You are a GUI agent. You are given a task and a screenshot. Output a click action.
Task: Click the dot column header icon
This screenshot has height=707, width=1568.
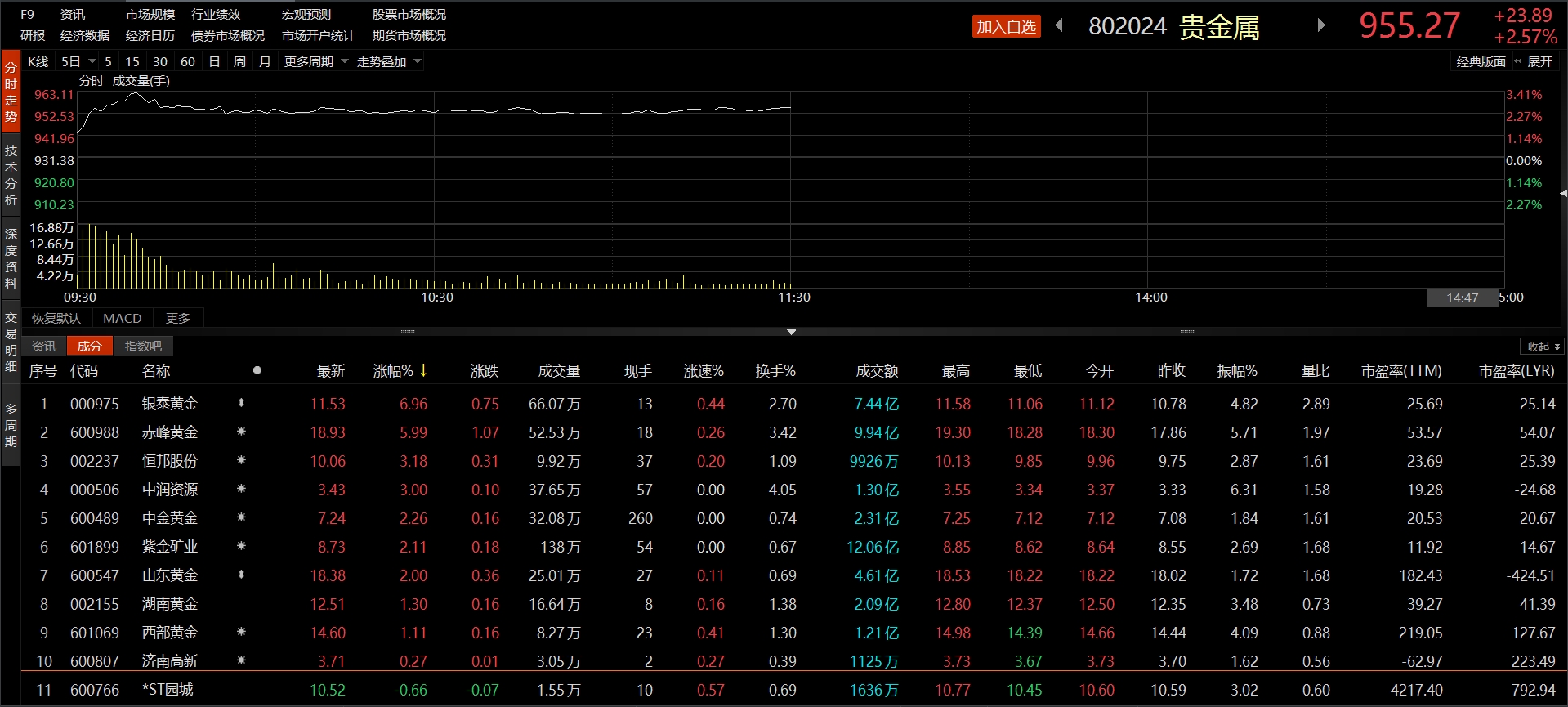pos(257,370)
